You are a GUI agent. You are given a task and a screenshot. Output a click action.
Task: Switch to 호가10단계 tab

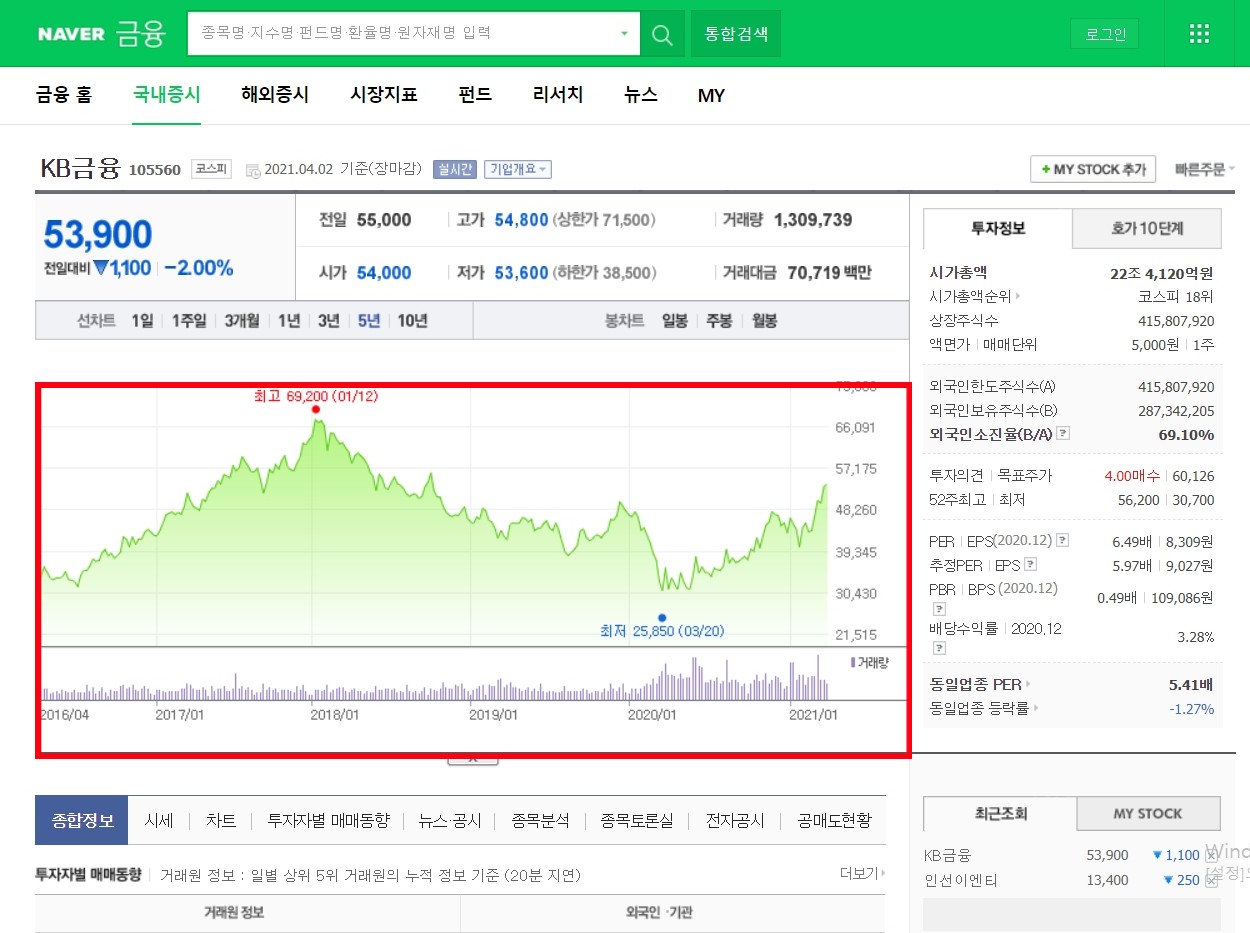tap(1147, 228)
